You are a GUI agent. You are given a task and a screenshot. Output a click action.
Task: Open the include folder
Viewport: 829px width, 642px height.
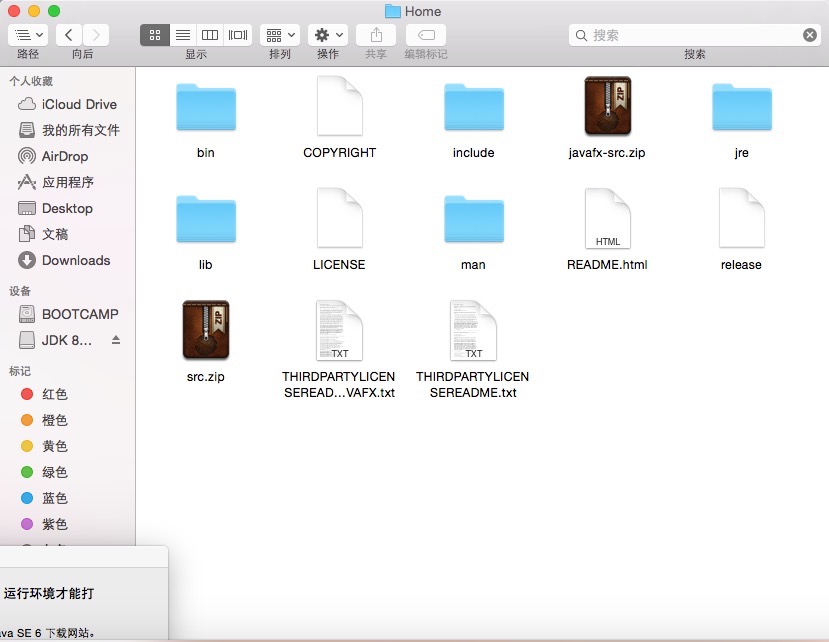(474, 107)
